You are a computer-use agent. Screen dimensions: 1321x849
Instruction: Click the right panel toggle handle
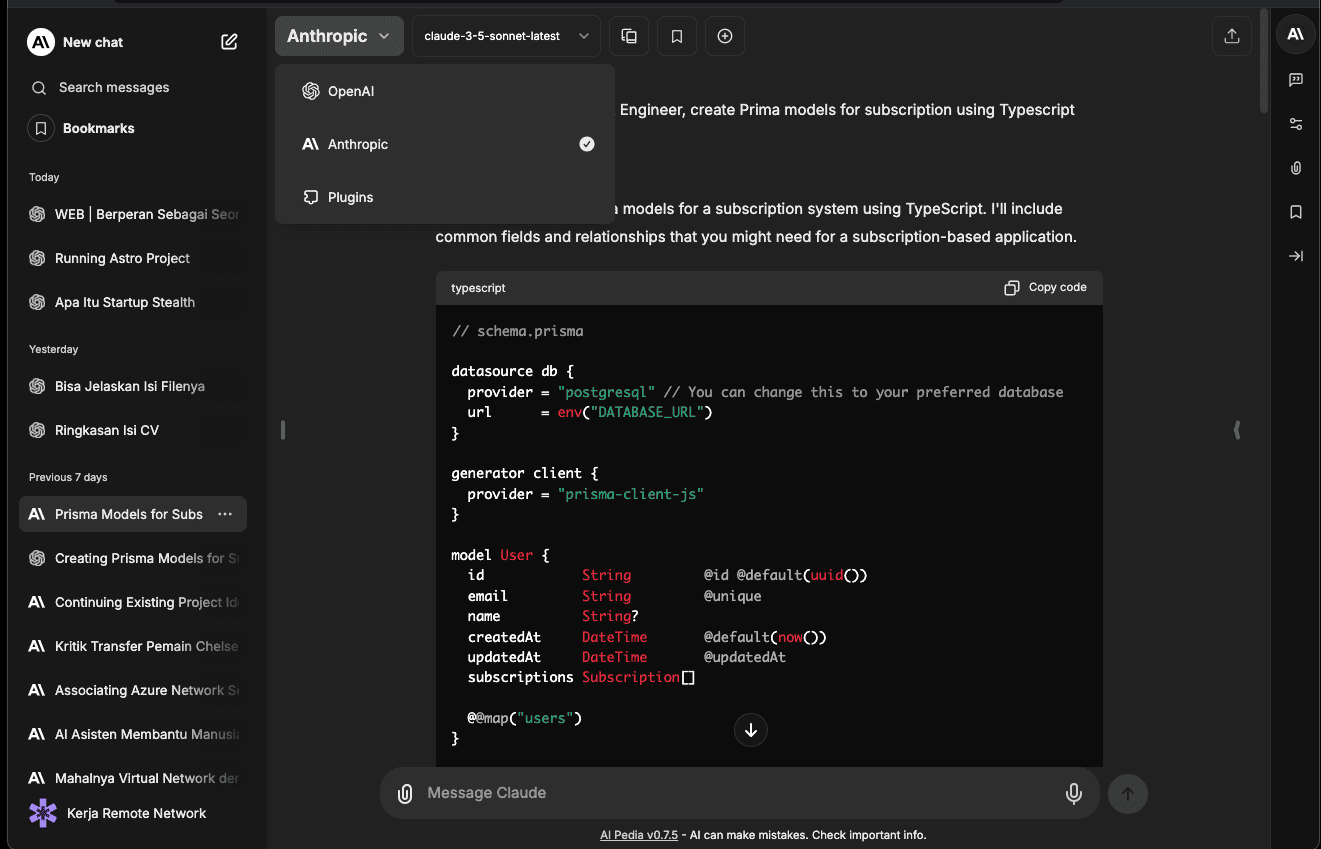click(1237, 430)
